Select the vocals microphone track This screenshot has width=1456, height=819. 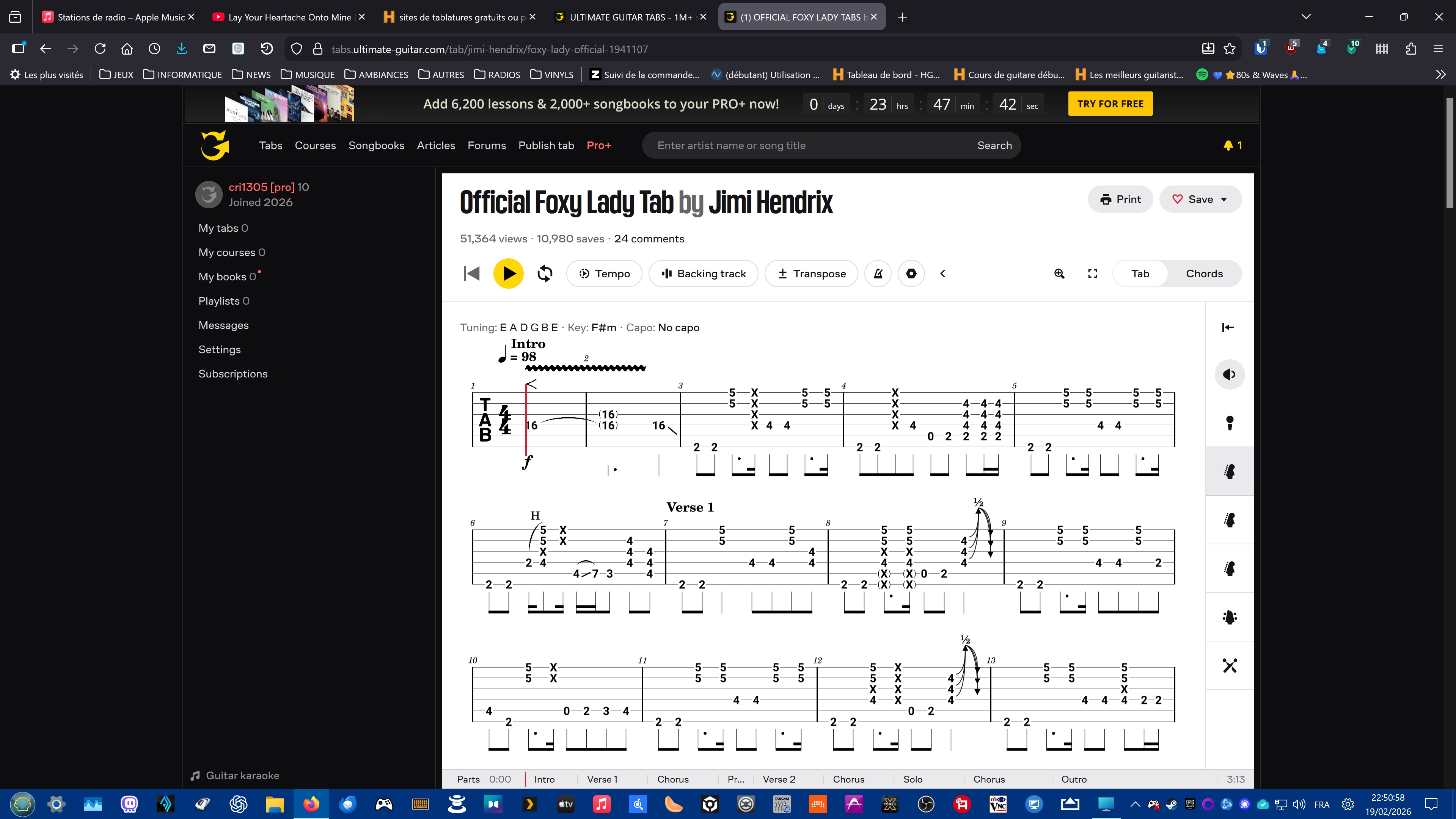pos(1229,423)
